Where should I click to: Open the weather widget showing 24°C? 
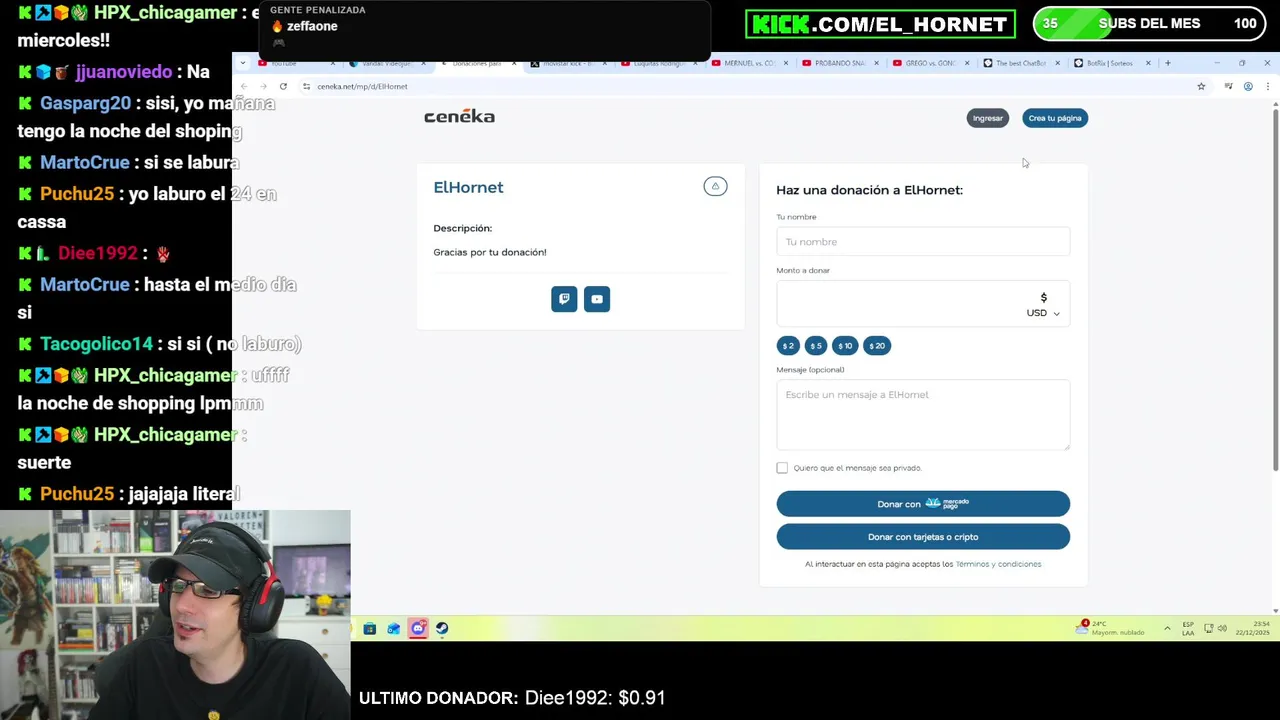coord(1111,628)
